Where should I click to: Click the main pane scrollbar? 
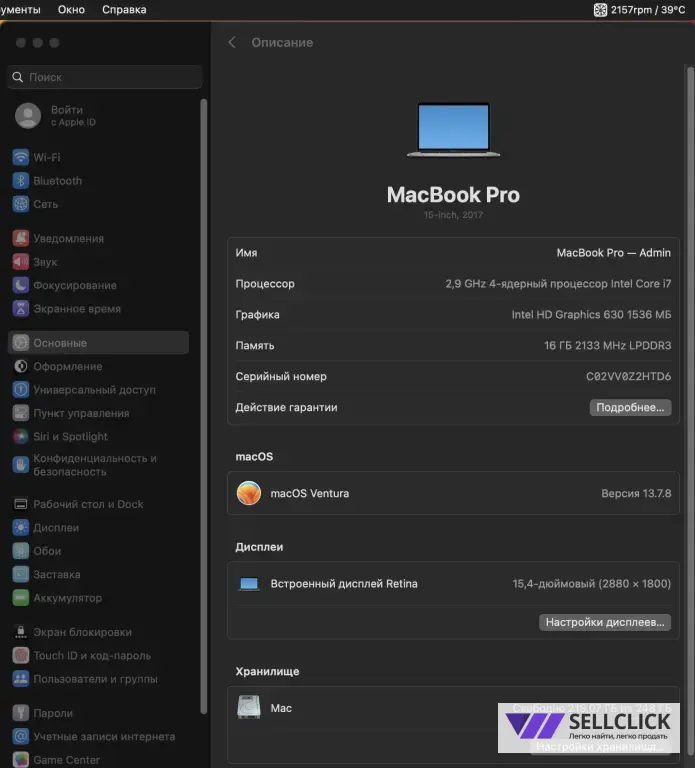pyautogui.click(x=691, y=411)
